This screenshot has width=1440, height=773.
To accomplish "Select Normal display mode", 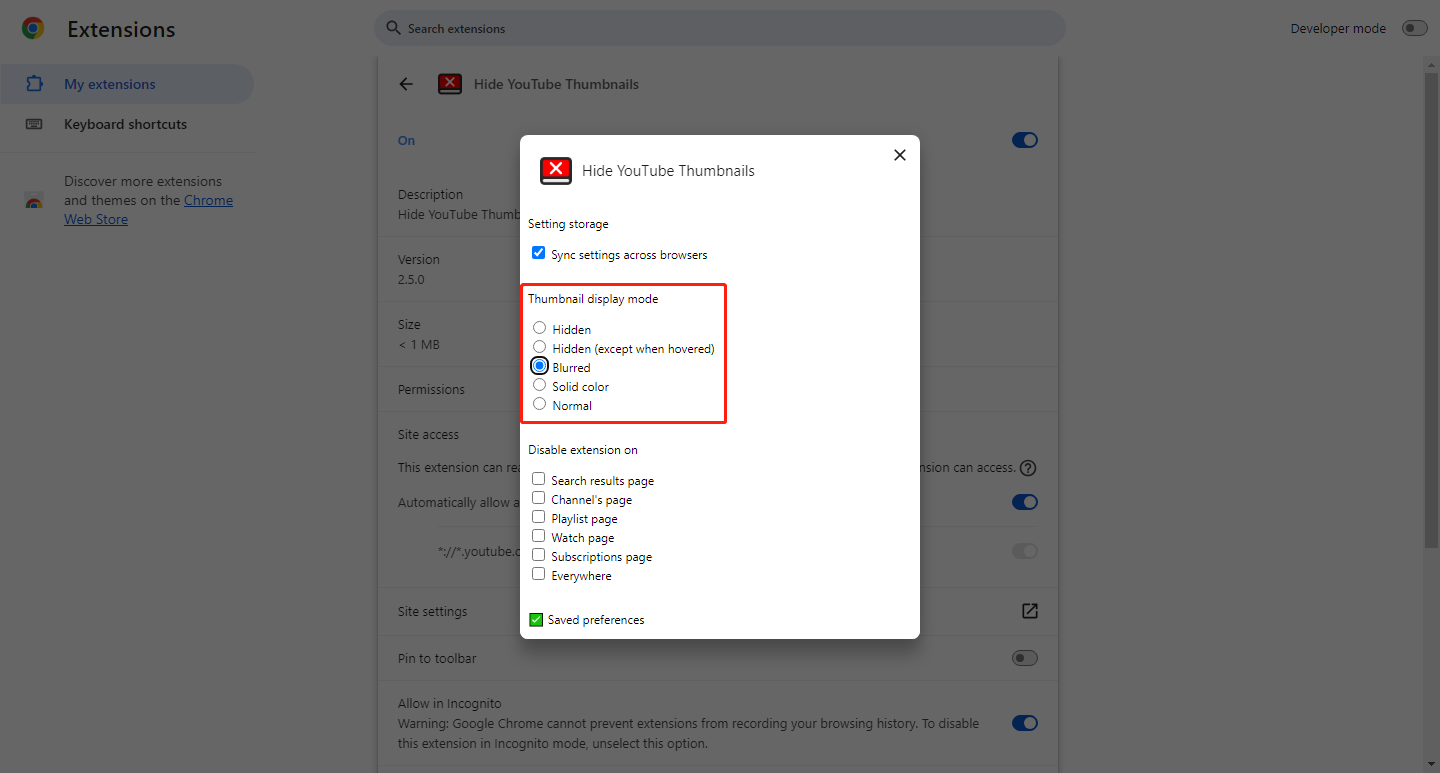I will pyautogui.click(x=540, y=404).
